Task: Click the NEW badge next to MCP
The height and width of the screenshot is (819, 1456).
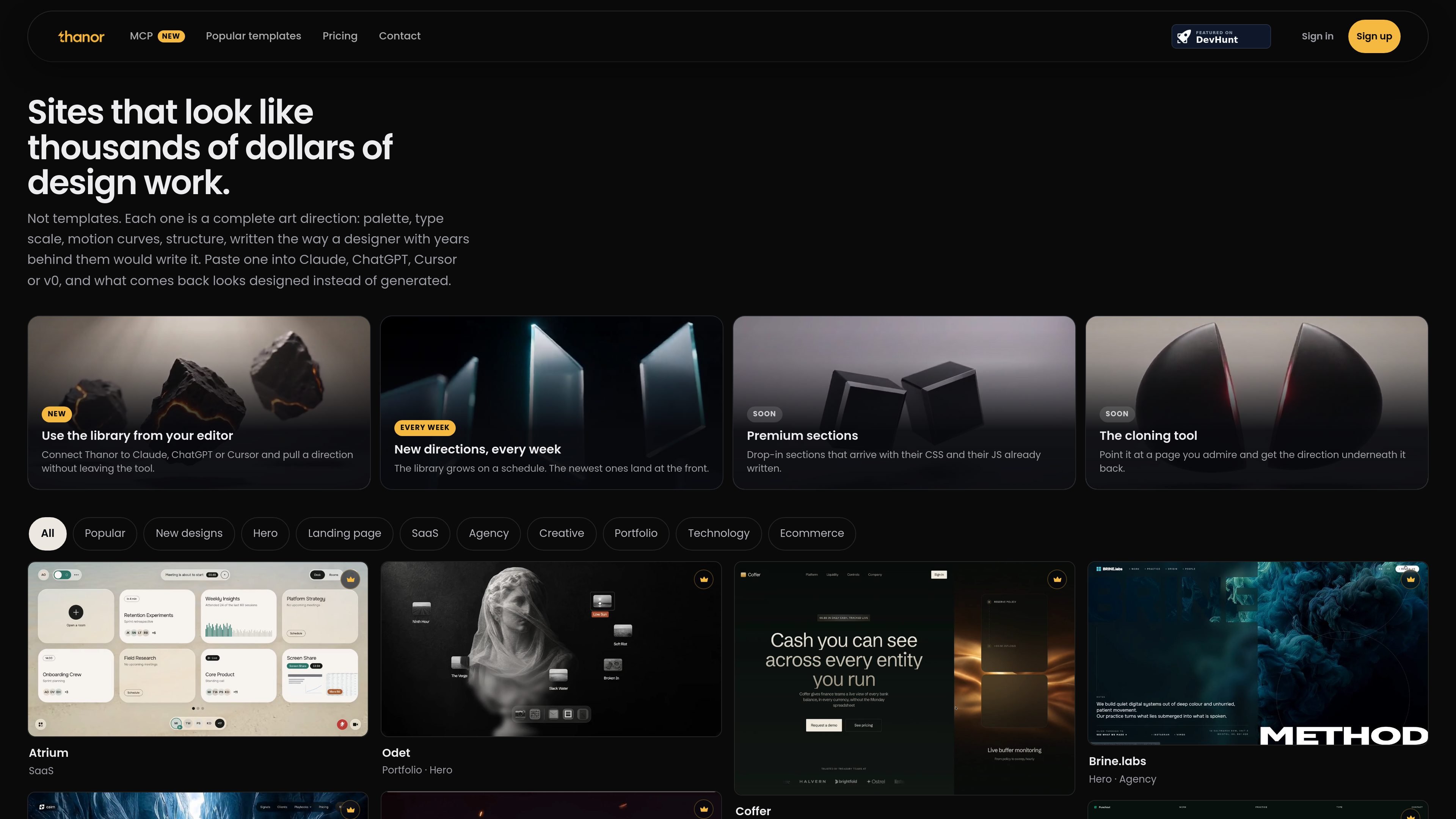Action: [x=171, y=36]
